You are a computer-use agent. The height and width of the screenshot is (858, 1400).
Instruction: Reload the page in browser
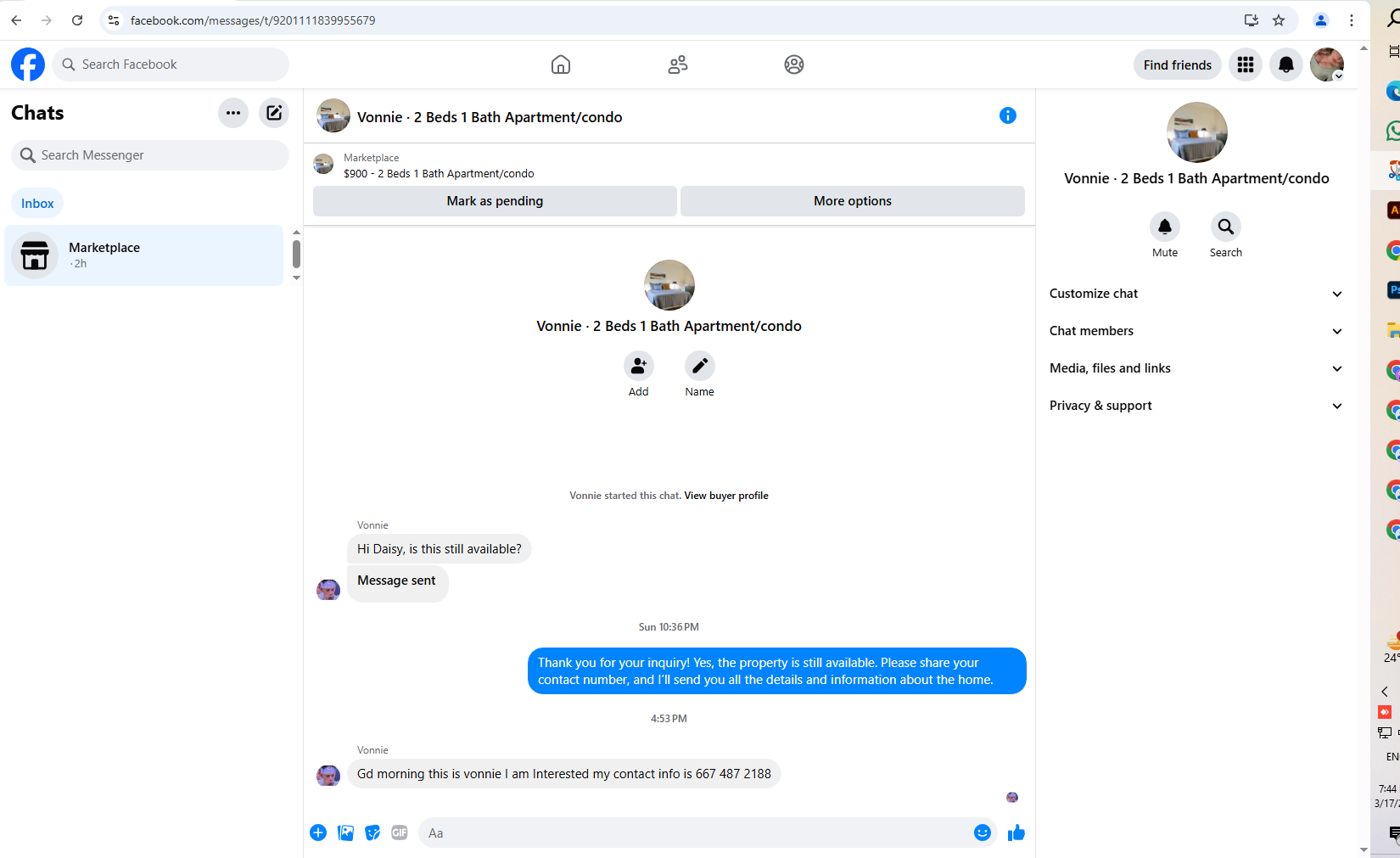point(77,20)
